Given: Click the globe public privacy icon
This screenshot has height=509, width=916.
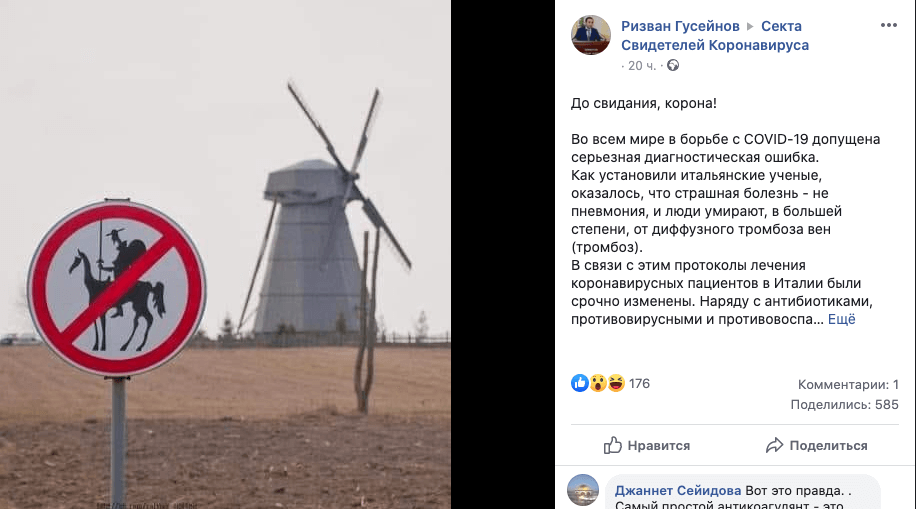Looking at the screenshot, I should [x=673, y=65].
